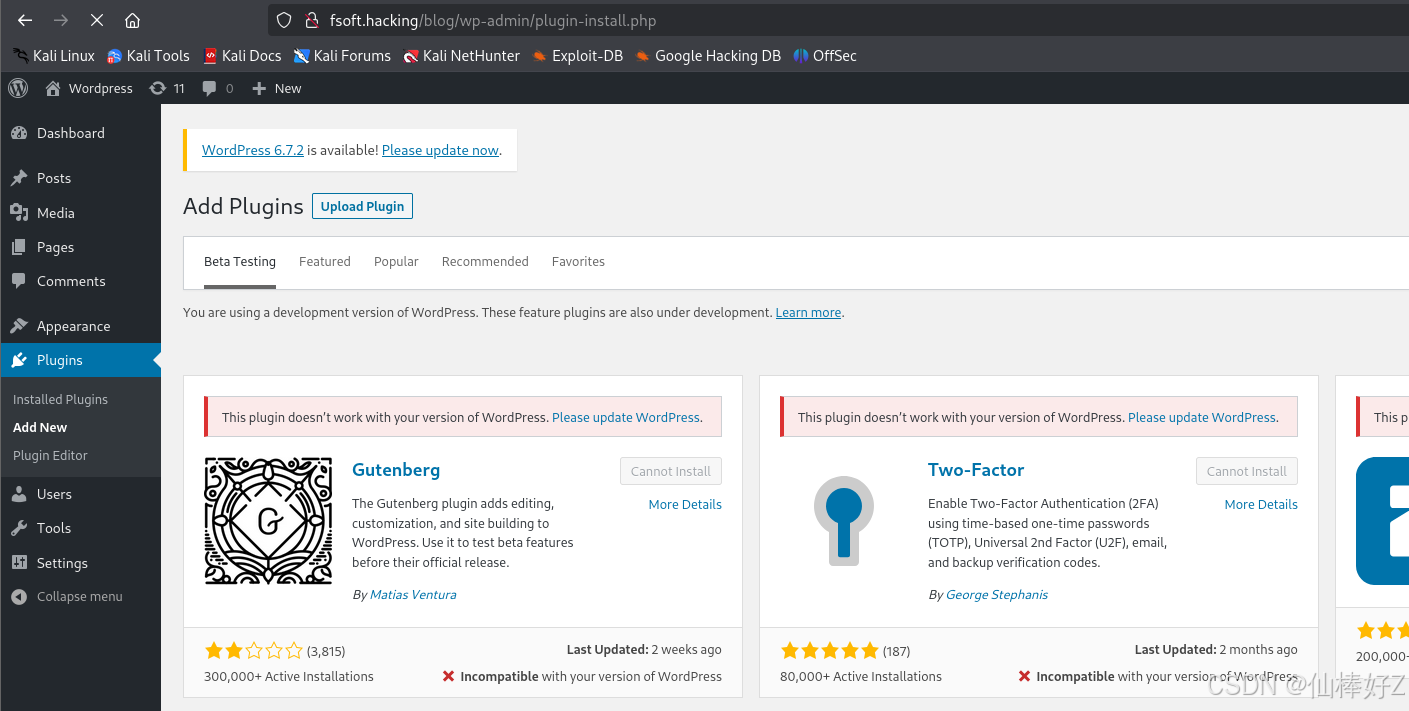Open the Two-Factor plugin title link
1409x711 pixels.
tap(976, 470)
